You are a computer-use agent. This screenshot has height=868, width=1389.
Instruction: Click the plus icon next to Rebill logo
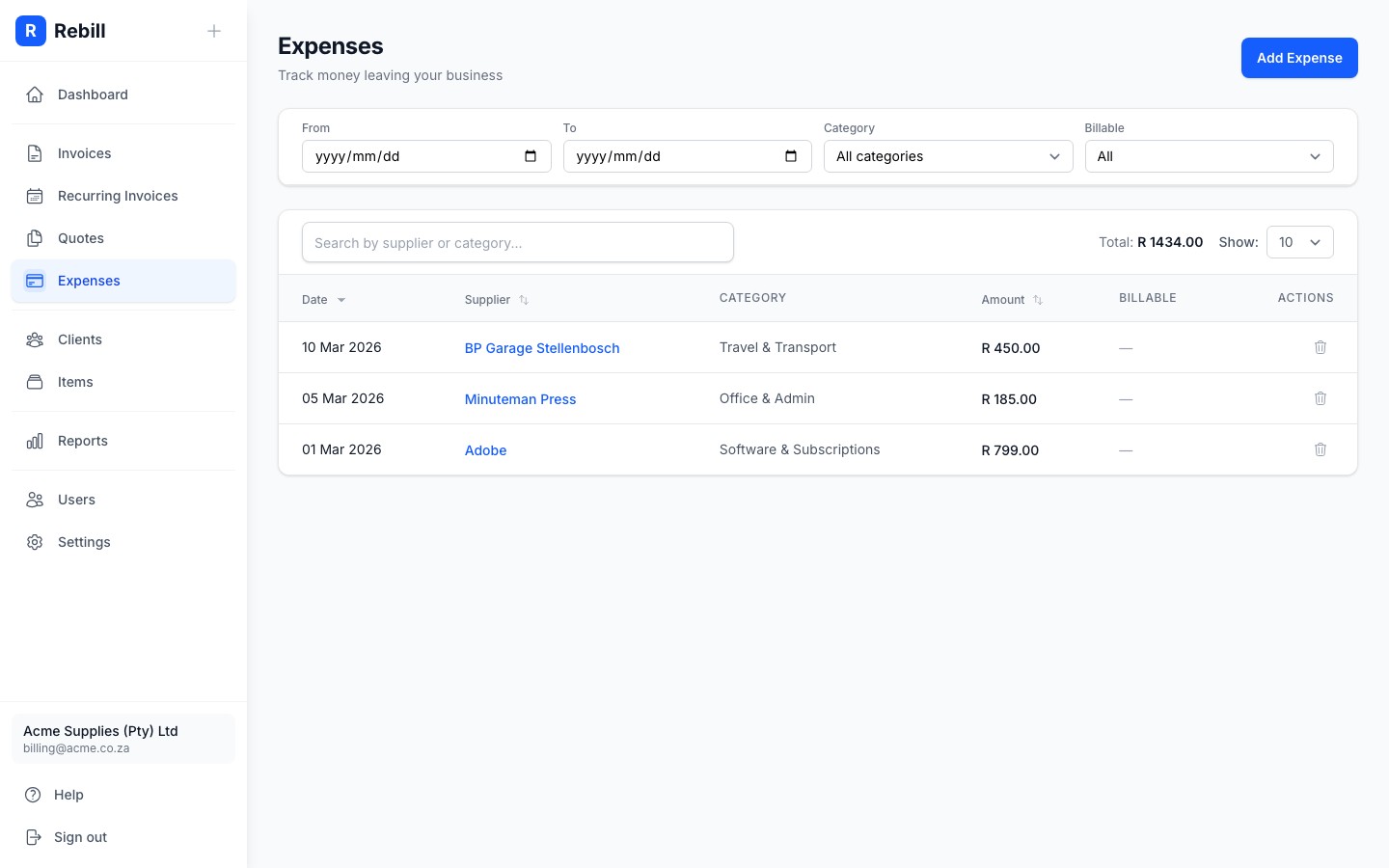pyautogui.click(x=214, y=31)
